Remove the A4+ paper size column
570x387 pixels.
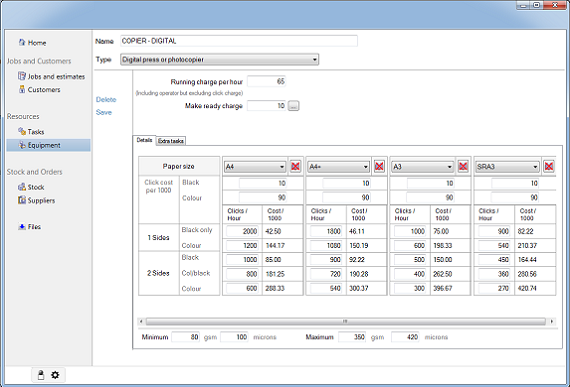coord(379,166)
